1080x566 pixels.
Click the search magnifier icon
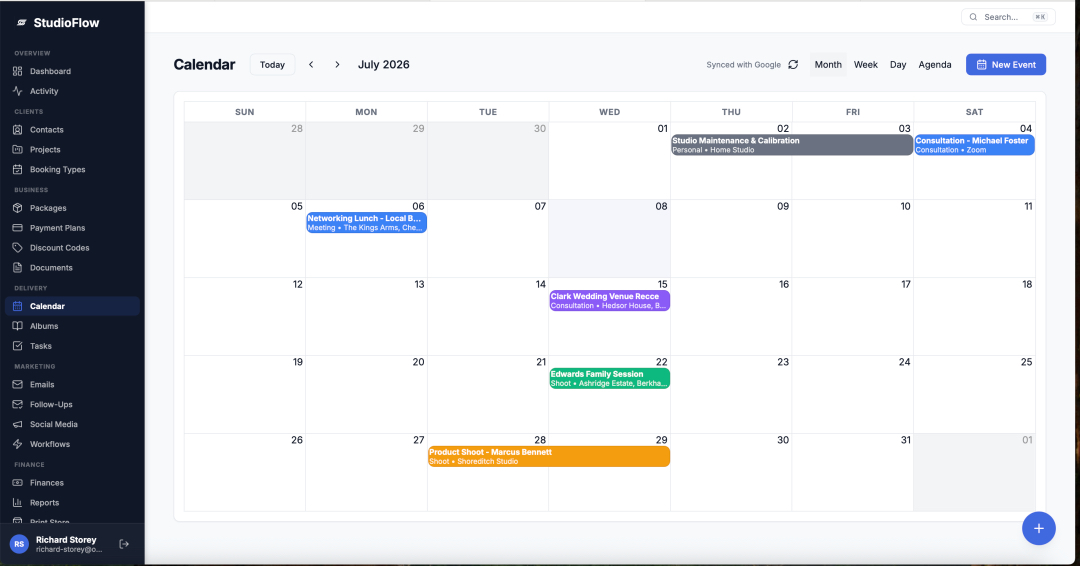973,17
